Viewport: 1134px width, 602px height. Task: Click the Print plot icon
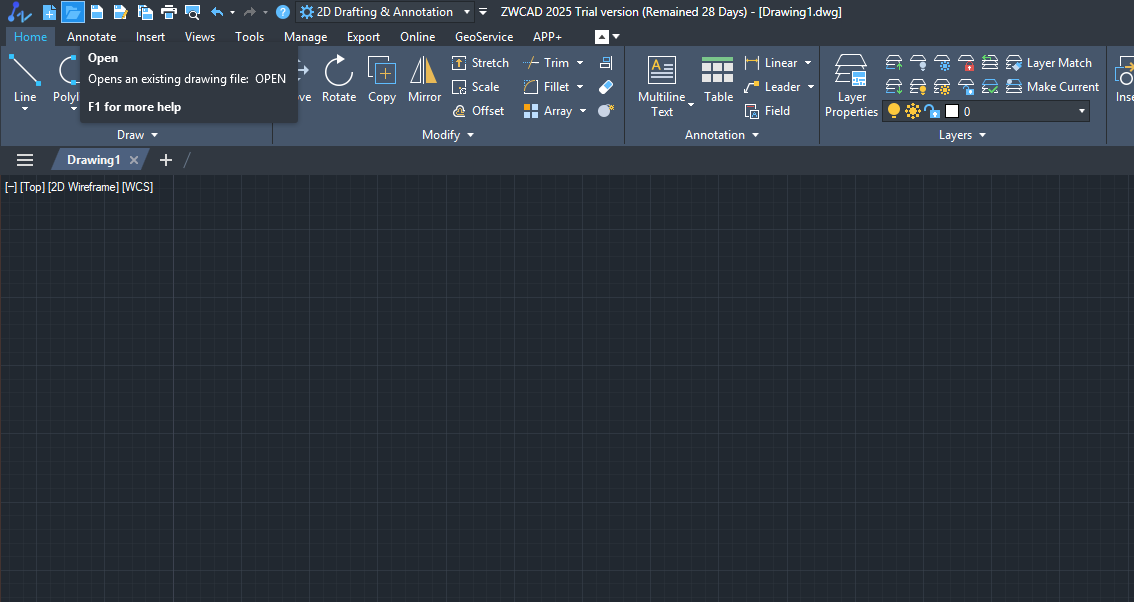click(169, 12)
